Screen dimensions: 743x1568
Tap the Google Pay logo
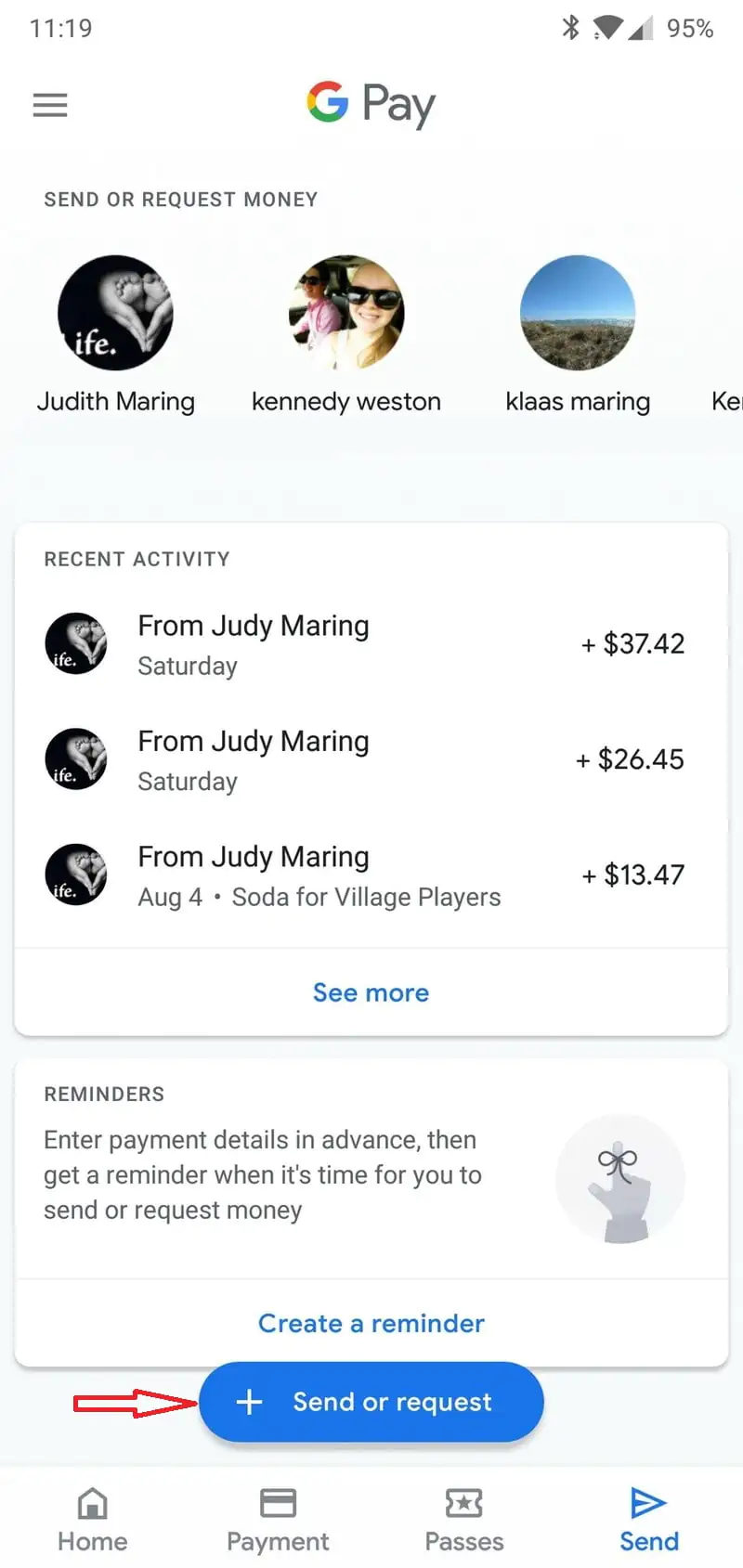coord(371,103)
